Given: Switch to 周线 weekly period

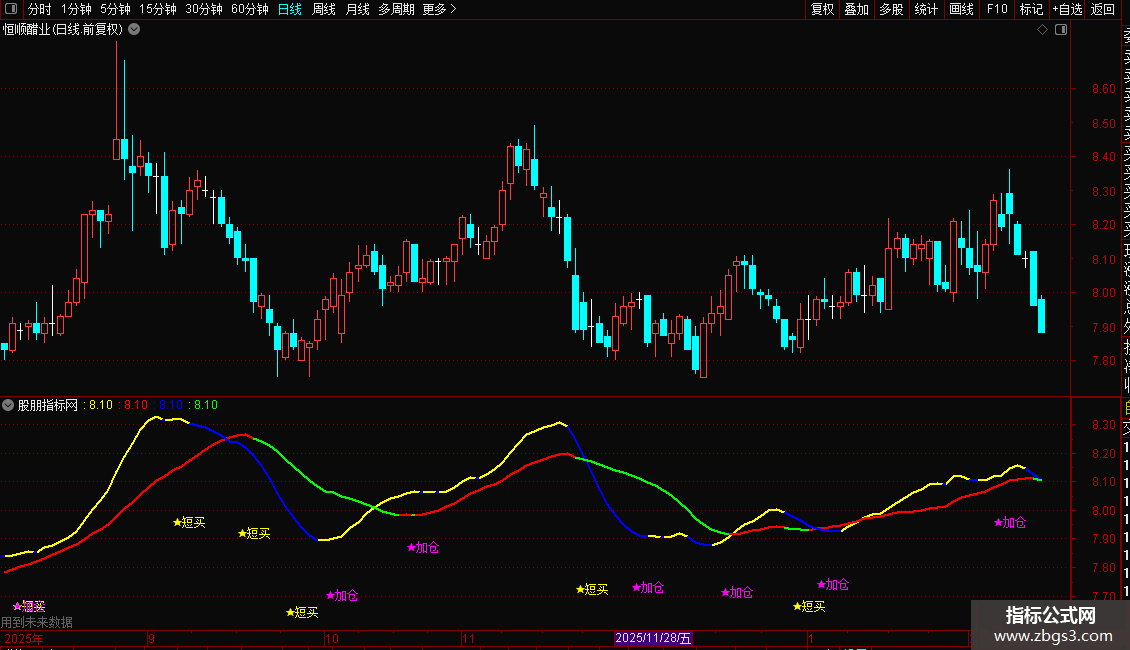Looking at the screenshot, I should point(324,9).
